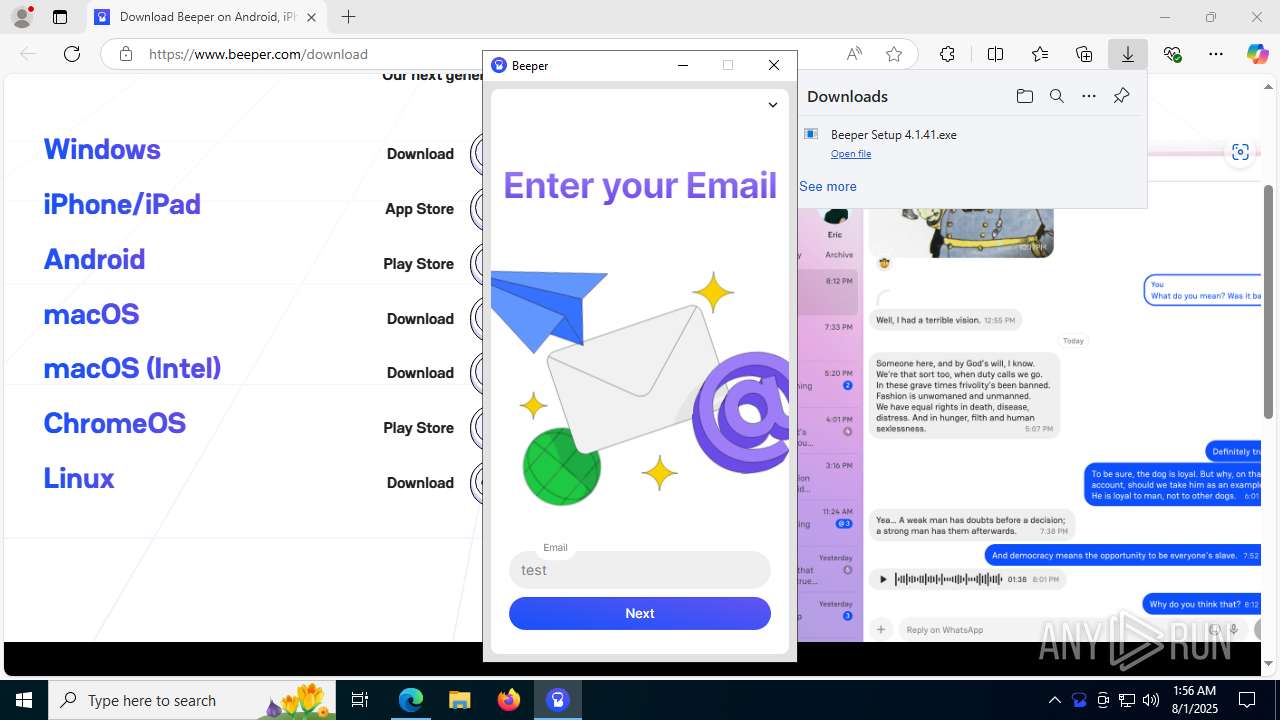Click the Read aloud icon in address bar

[x=854, y=54]
